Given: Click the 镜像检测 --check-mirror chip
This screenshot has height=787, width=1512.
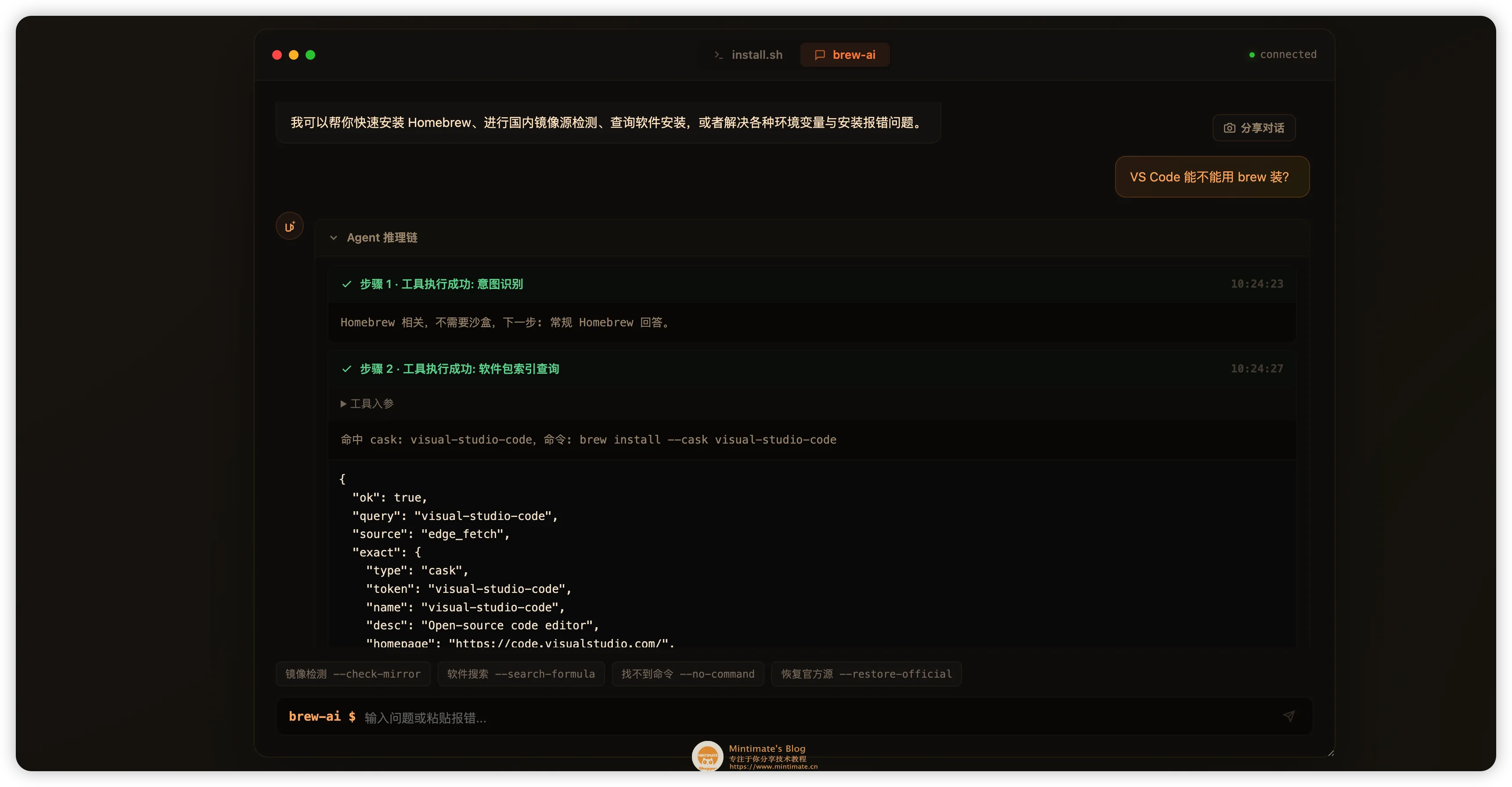Looking at the screenshot, I should [x=353, y=674].
